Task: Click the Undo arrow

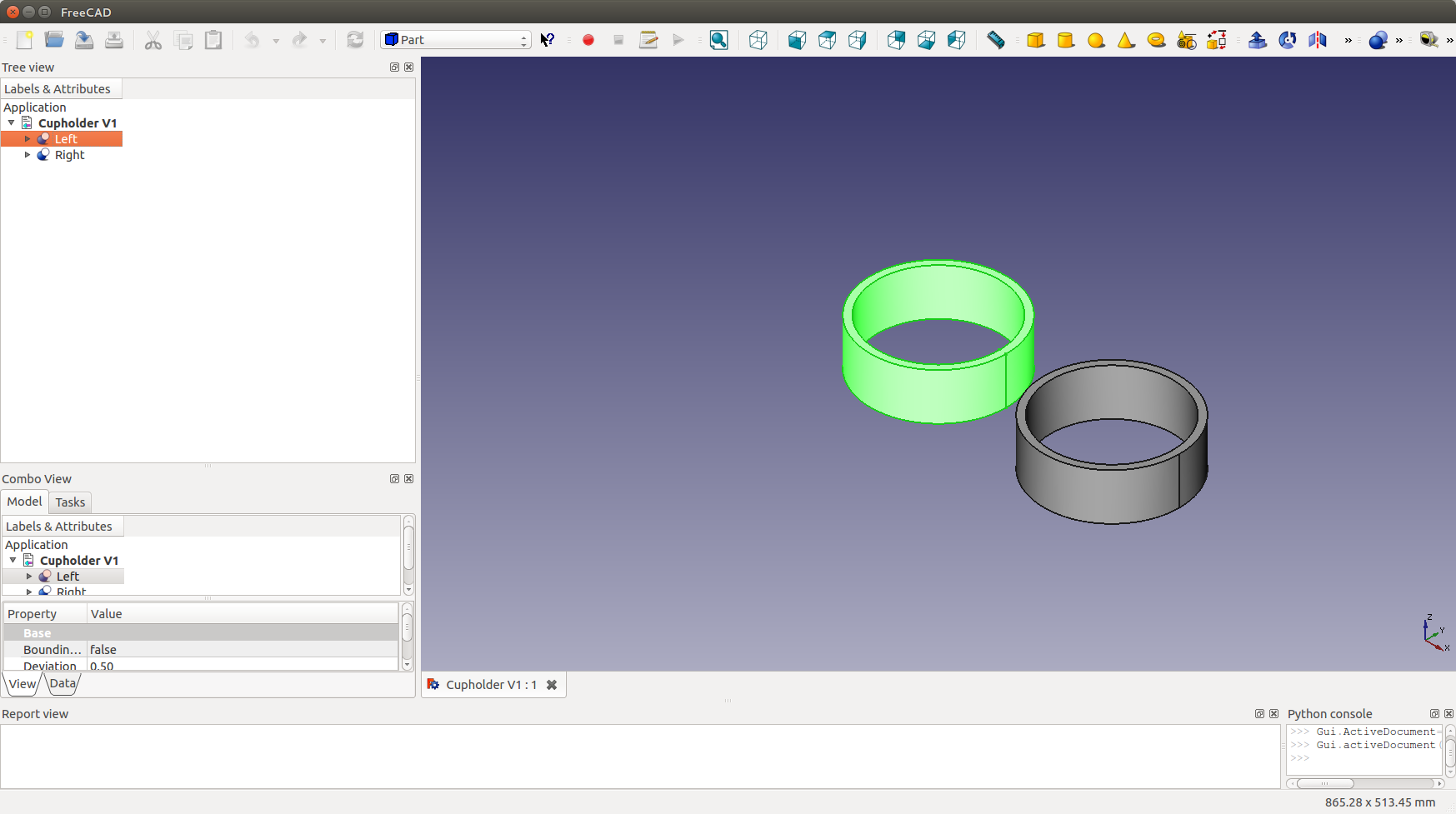Action: (253, 40)
